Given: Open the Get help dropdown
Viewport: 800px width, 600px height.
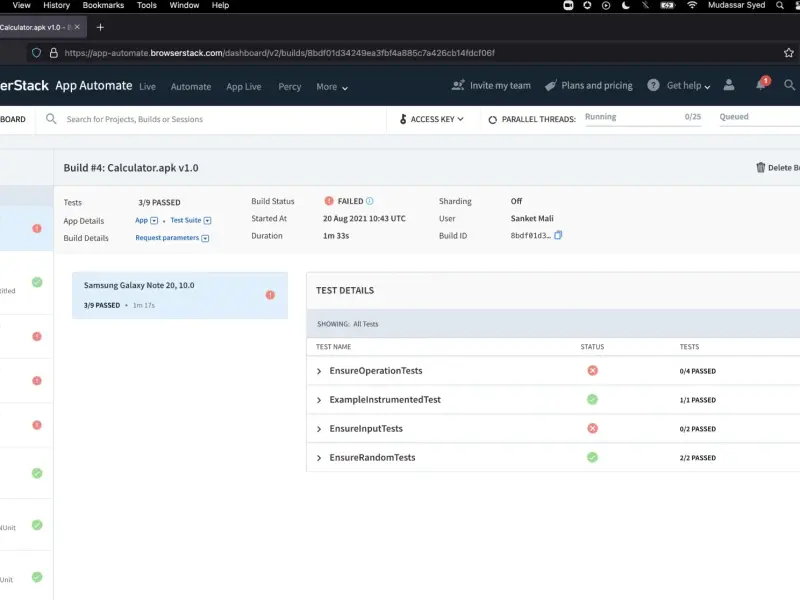Looking at the screenshot, I should (x=688, y=86).
